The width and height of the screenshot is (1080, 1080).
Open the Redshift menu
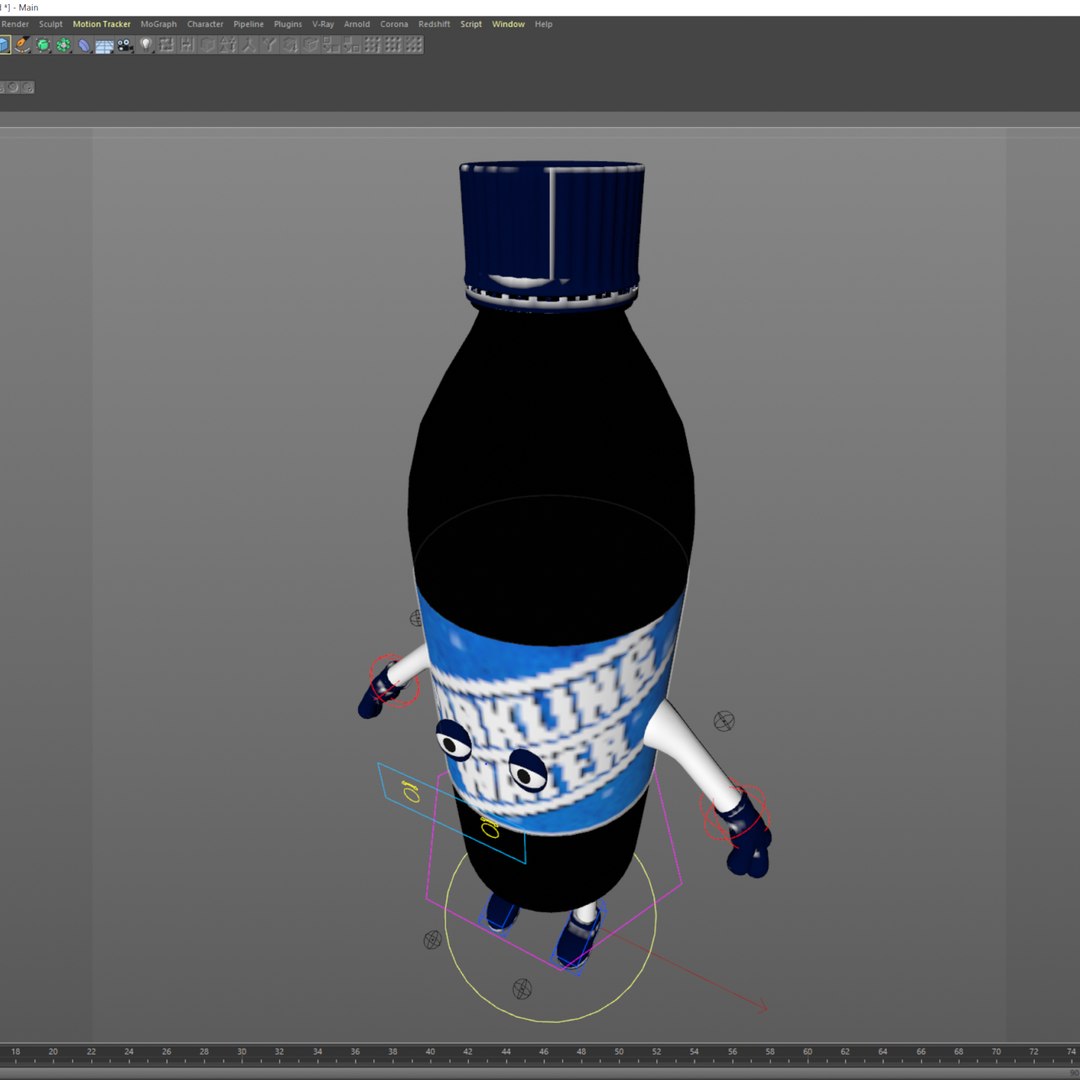click(x=434, y=24)
